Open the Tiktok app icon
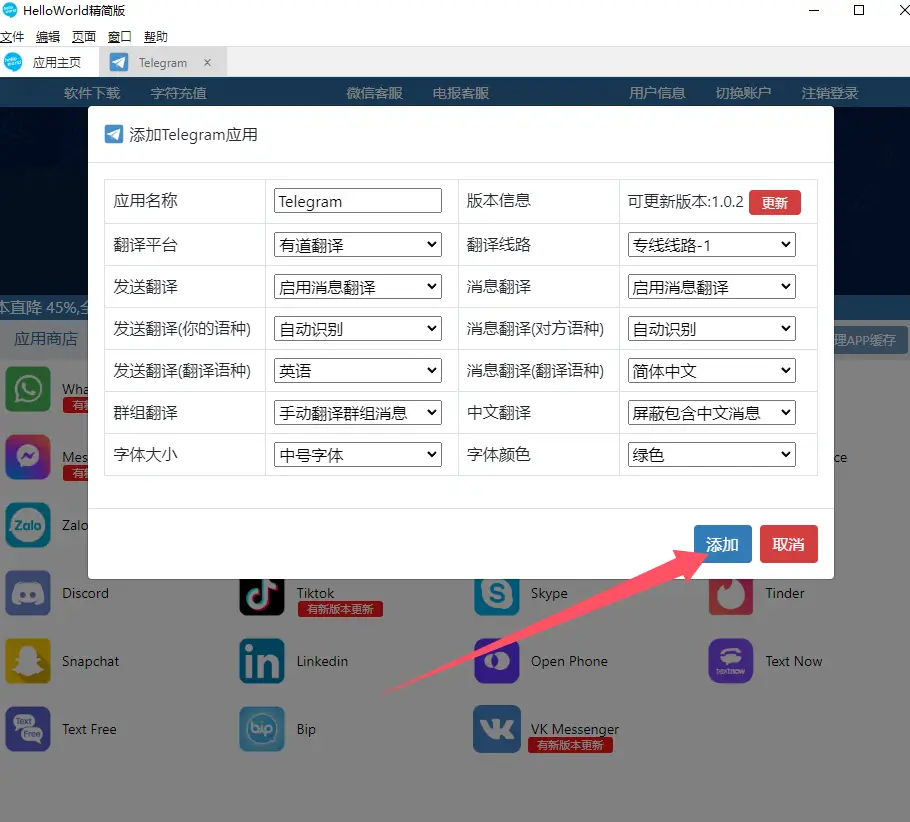 coord(262,596)
